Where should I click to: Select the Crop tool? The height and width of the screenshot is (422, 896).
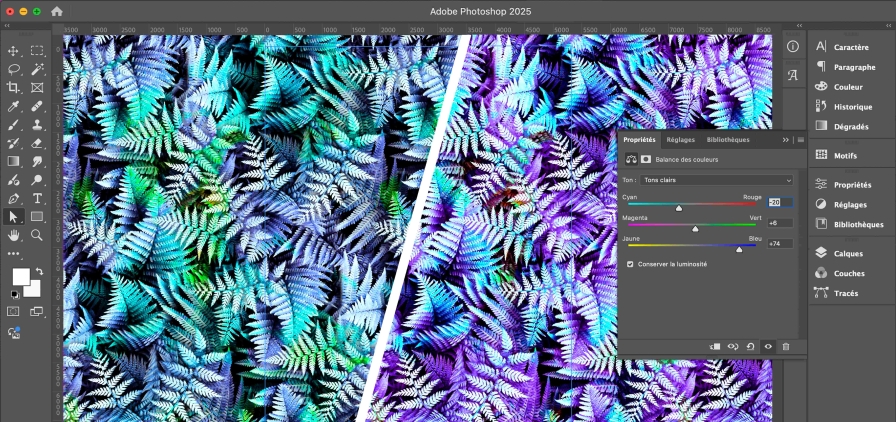coord(13,87)
